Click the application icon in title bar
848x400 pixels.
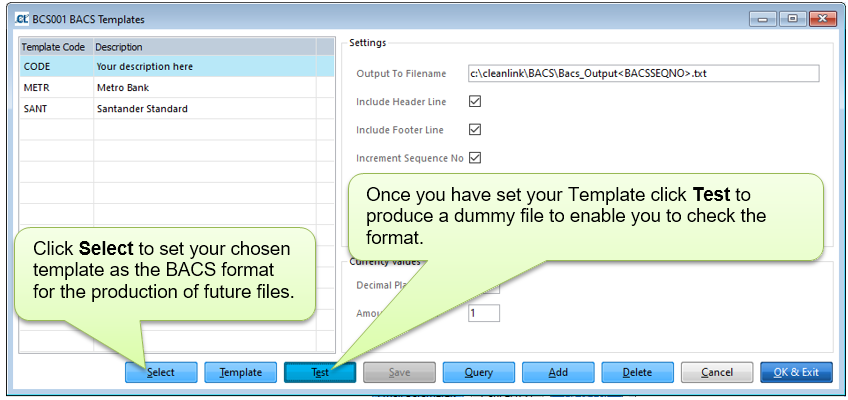(x=21, y=19)
